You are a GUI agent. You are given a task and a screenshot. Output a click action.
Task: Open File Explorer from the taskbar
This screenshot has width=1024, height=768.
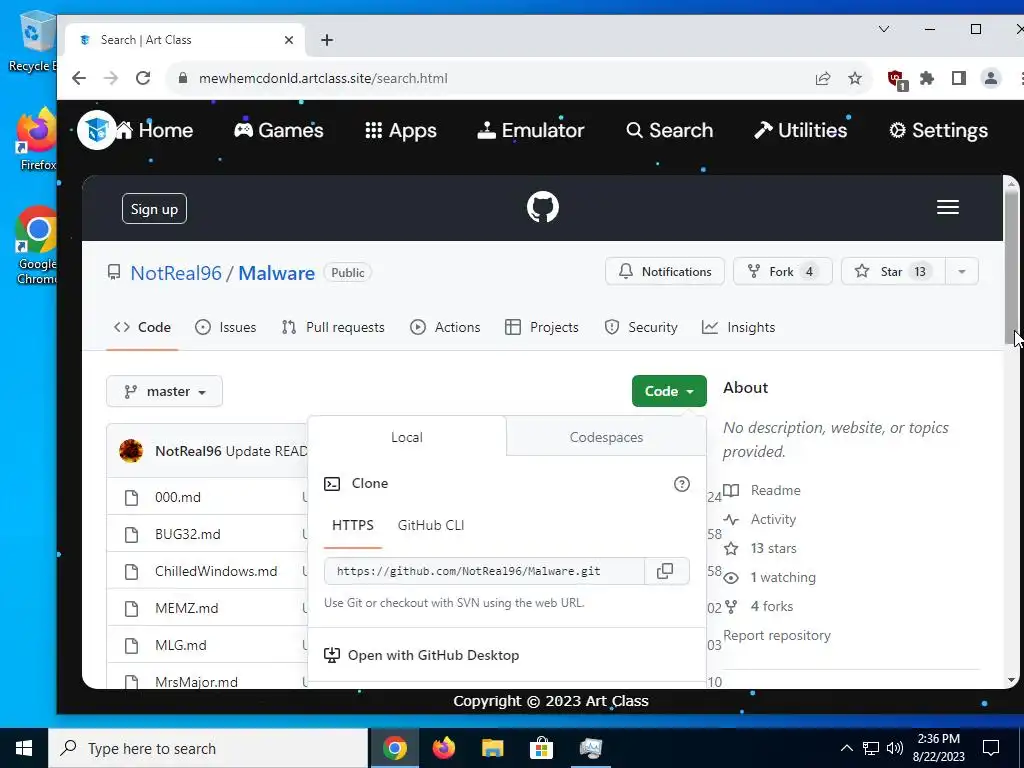(493, 748)
